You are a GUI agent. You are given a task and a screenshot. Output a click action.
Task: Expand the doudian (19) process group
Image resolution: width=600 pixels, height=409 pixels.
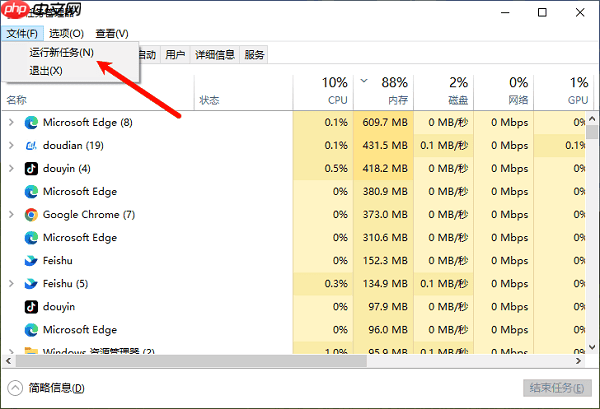[x=11, y=145]
